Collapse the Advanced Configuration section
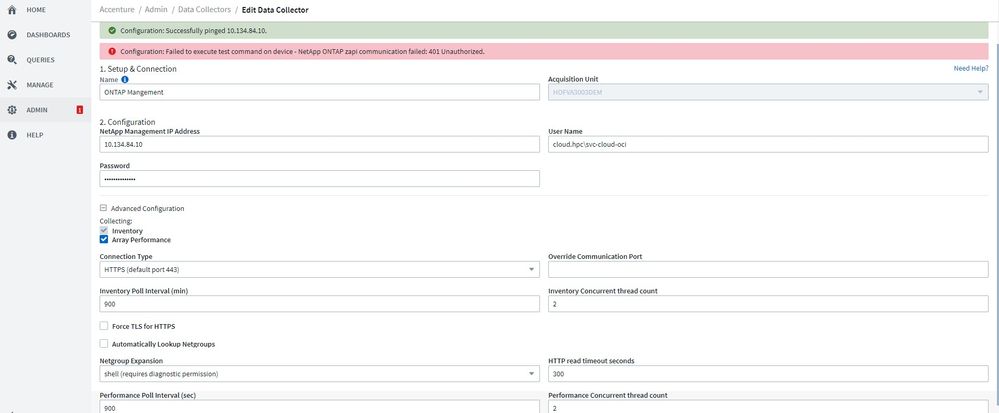Image resolution: width=999 pixels, height=413 pixels. click(x=103, y=208)
